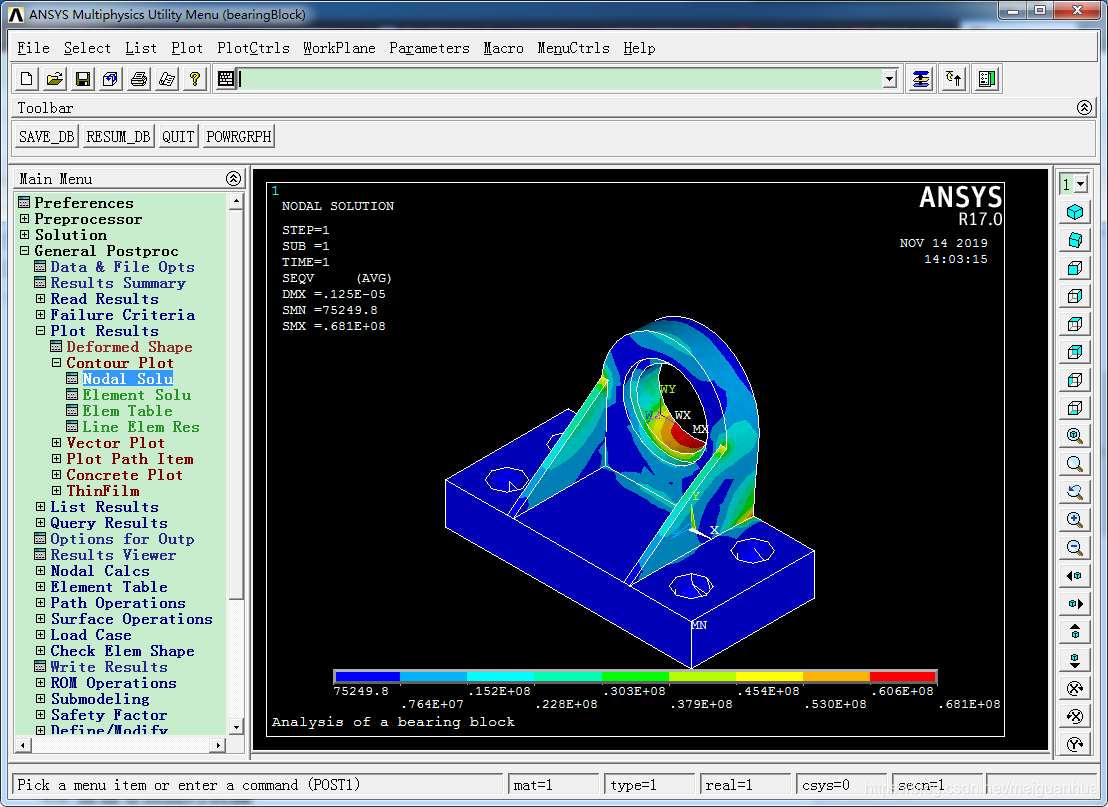Open the MenuCtrls menu
The height and width of the screenshot is (807, 1108).
[573, 48]
